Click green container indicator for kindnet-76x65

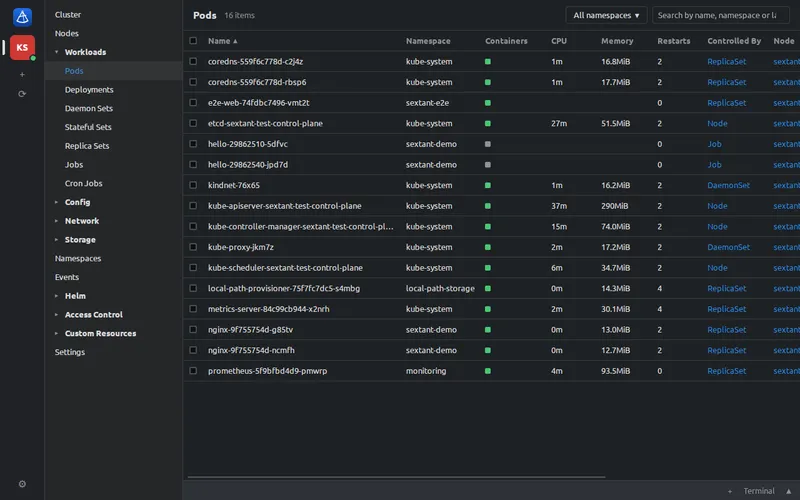[488, 185]
